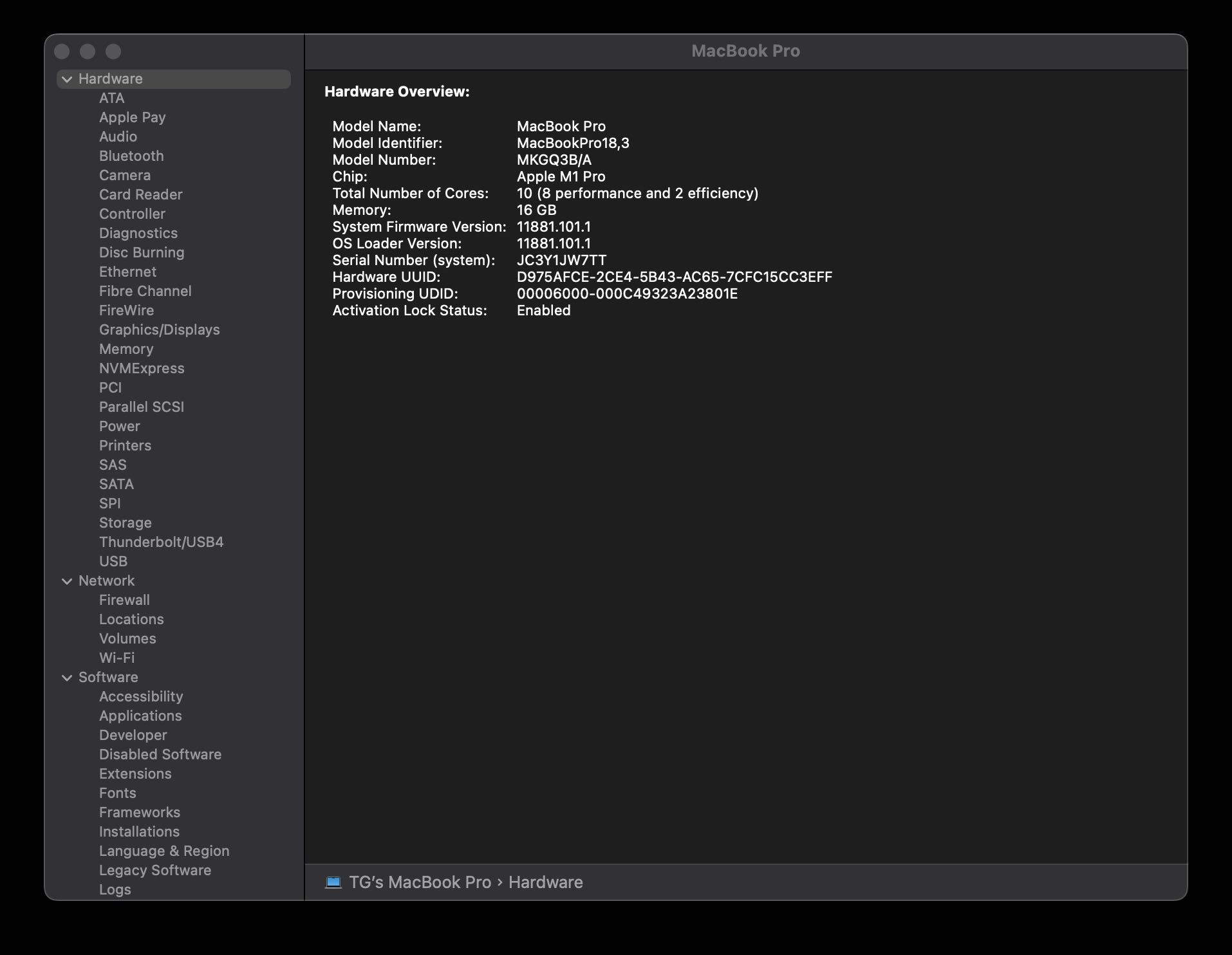The image size is (1232, 955).
Task: Show Ethernet information
Action: point(127,272)
